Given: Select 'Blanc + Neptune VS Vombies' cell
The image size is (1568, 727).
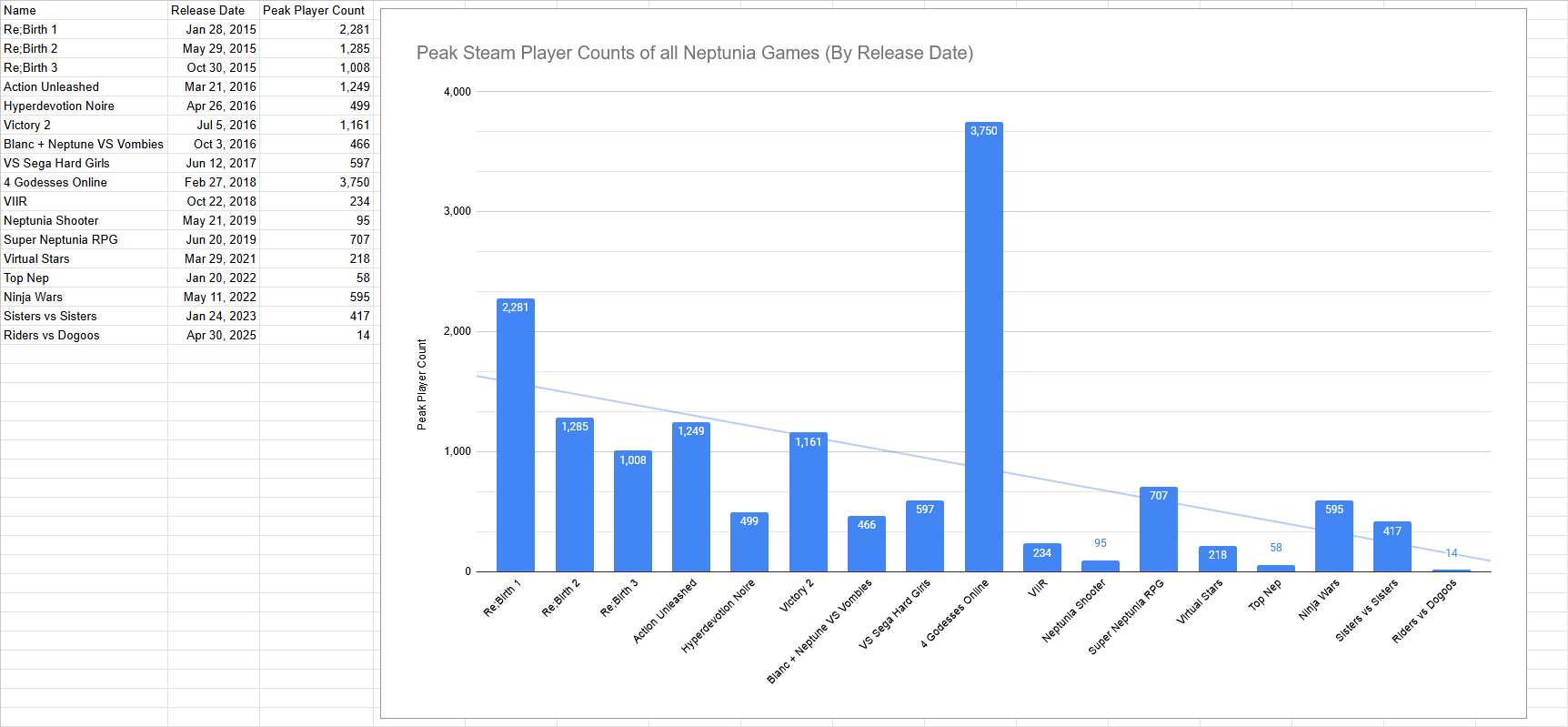Looking at the screenshot, I should click(84, 144).
